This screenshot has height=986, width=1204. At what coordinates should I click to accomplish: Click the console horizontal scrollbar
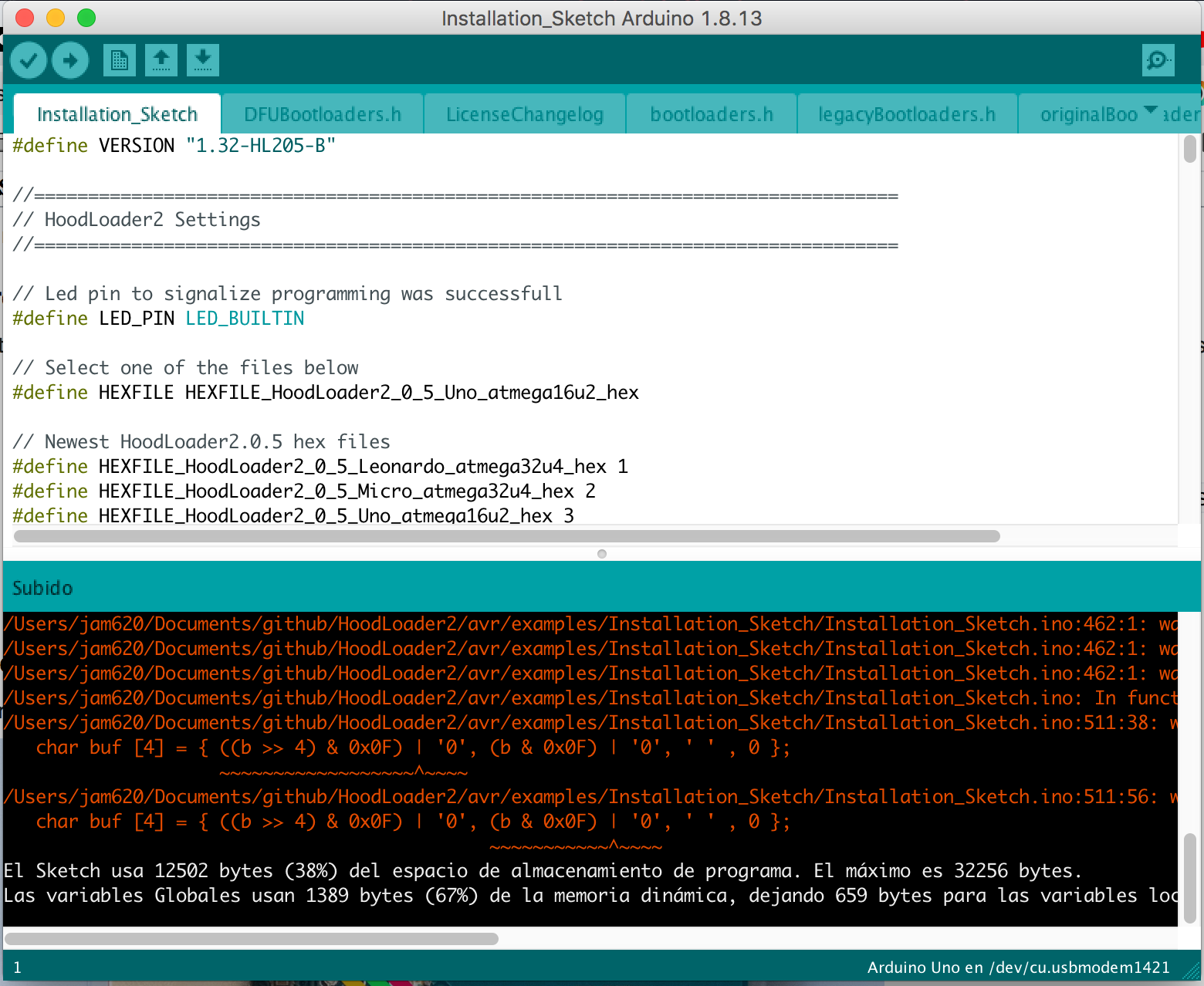tap(252, 939)
